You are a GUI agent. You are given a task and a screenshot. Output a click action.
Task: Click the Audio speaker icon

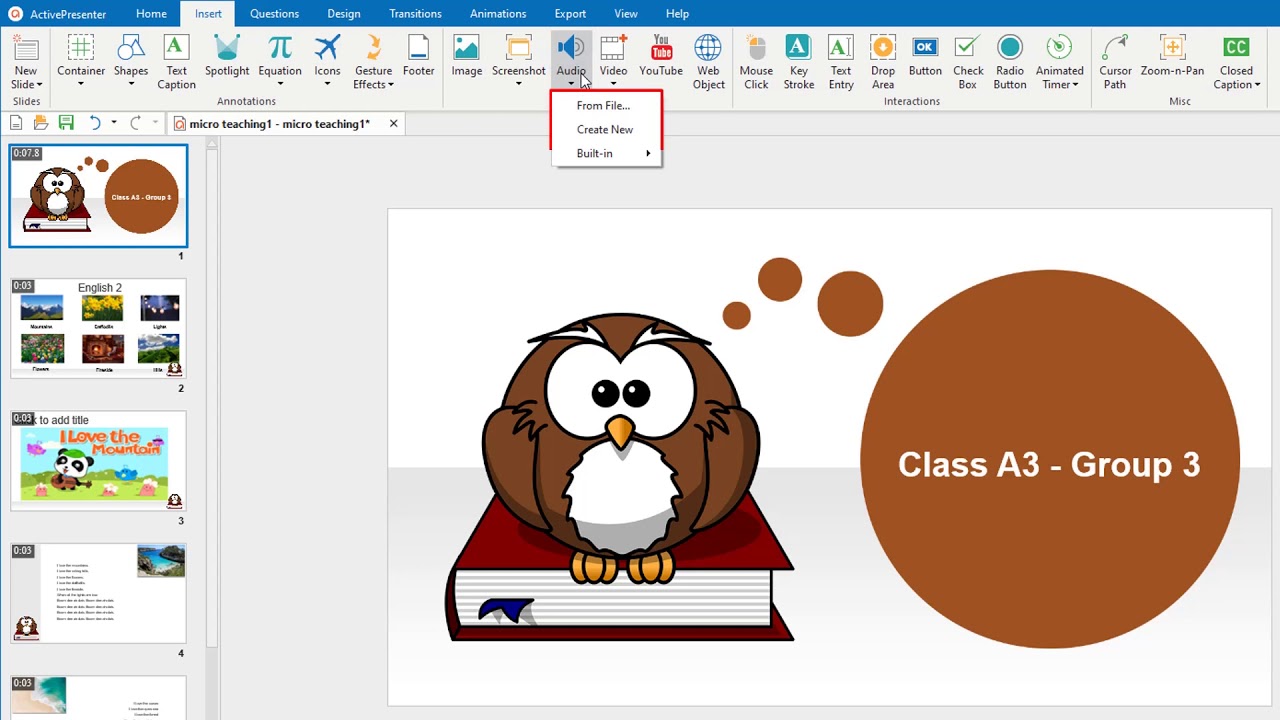click(x=571, y=47)
